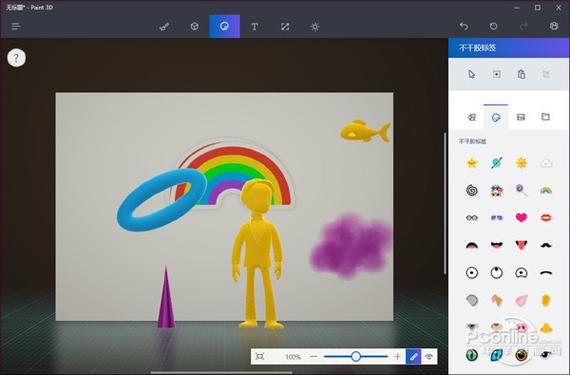
Task: Click the fit-to-screen zoom icon
Action: 260,356
